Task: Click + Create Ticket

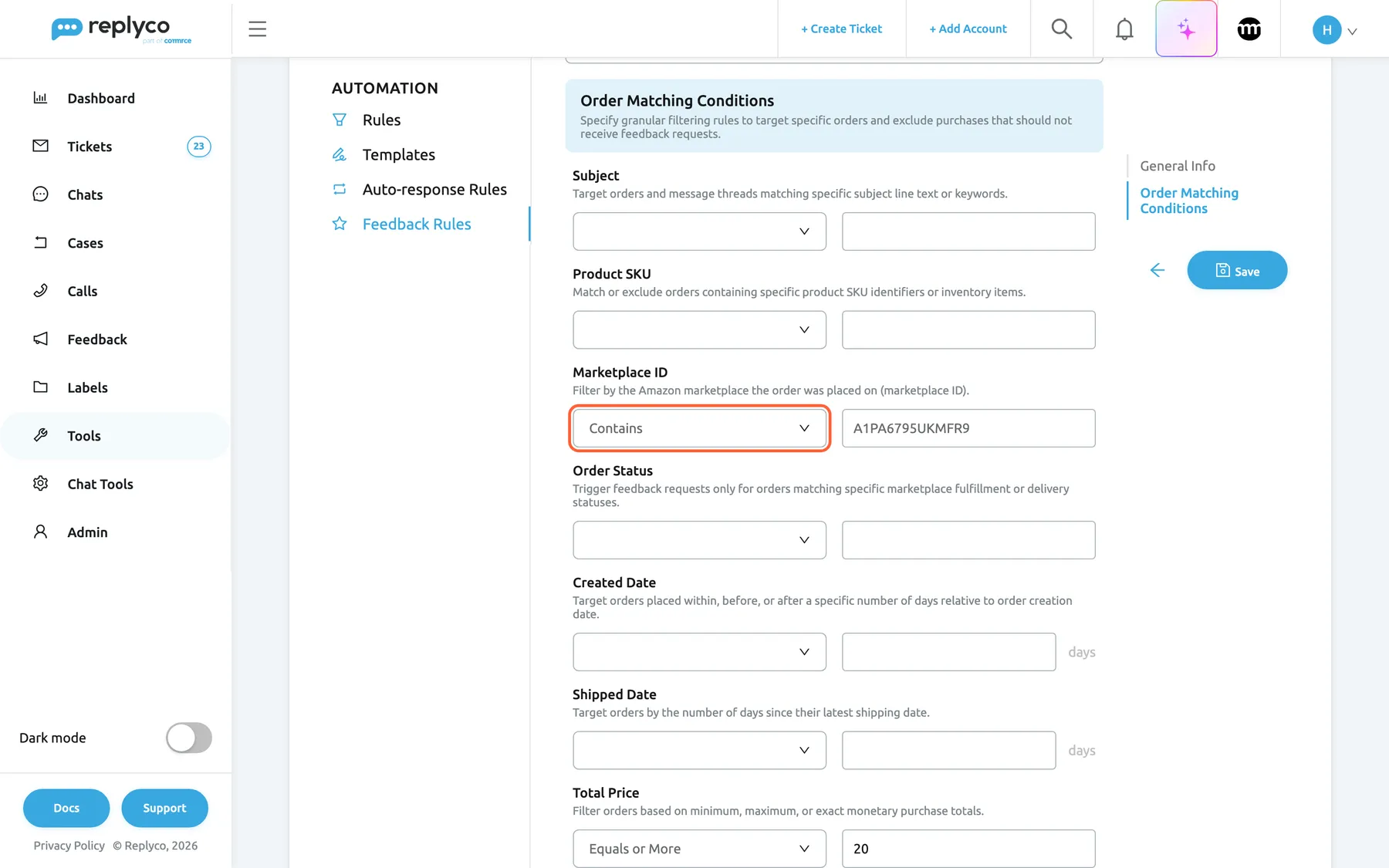Action: click(841, 29)
